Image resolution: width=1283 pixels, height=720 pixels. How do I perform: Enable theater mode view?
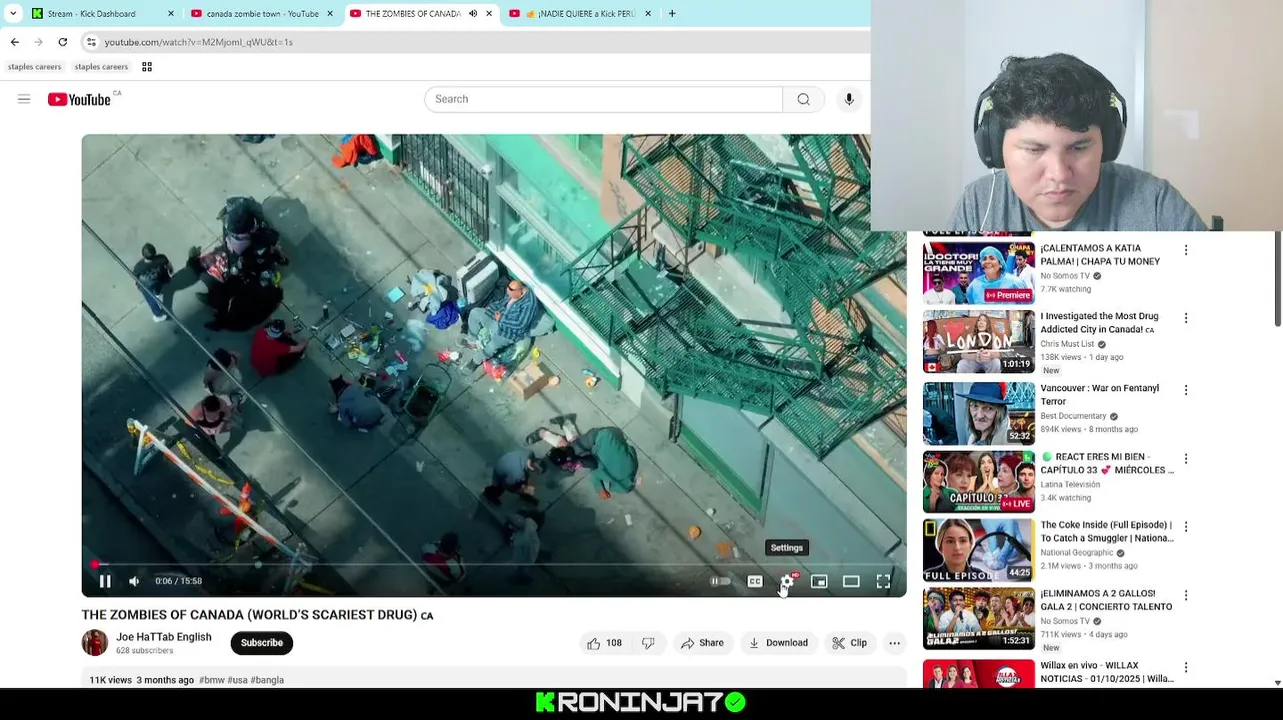coord(851,581)
